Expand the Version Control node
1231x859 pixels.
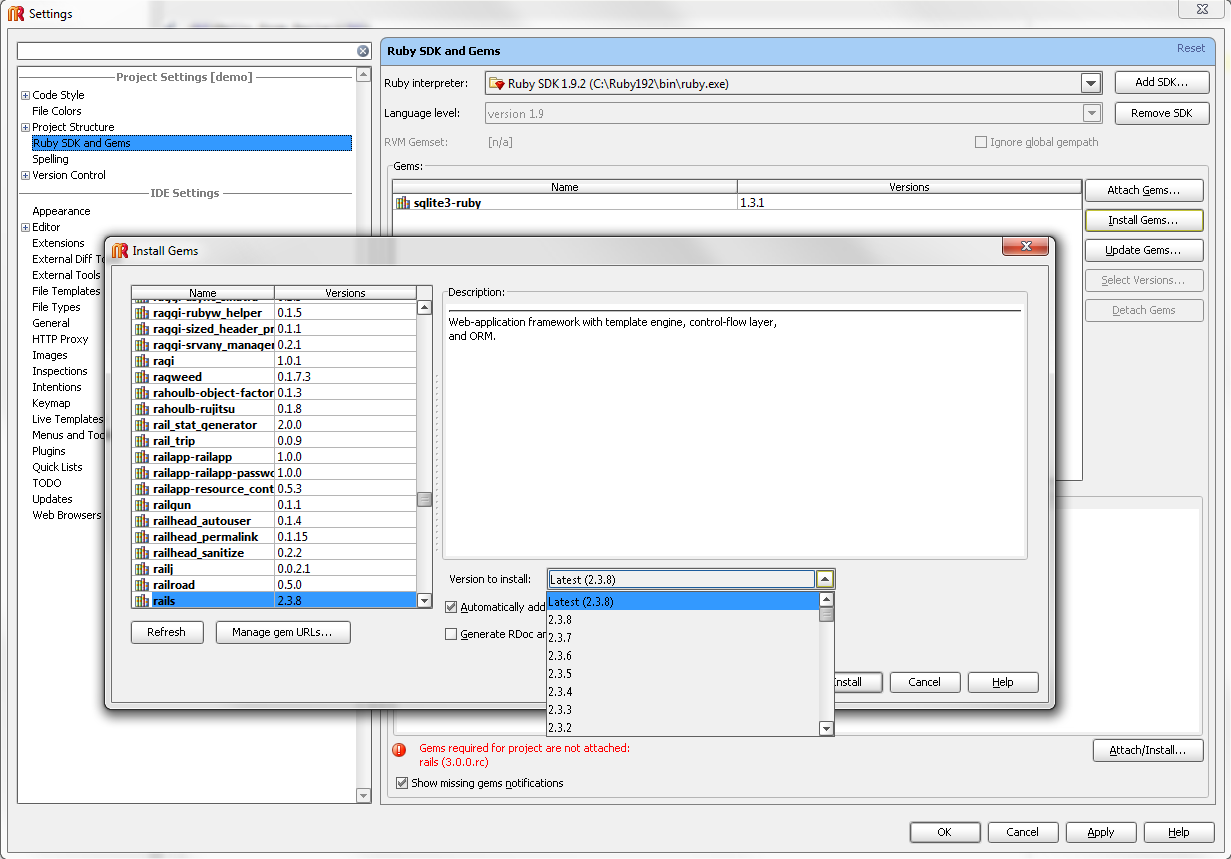(25, 175)
